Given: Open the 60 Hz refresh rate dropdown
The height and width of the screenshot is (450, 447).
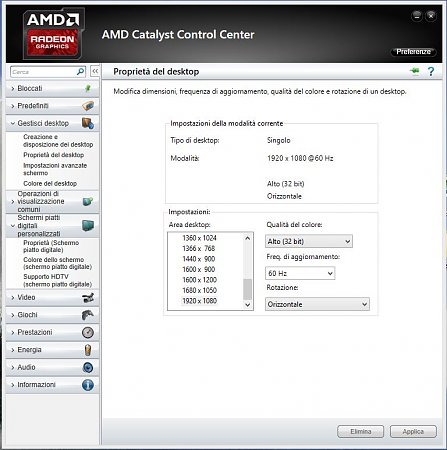Looking at the screenshot, I should [300, 273].
